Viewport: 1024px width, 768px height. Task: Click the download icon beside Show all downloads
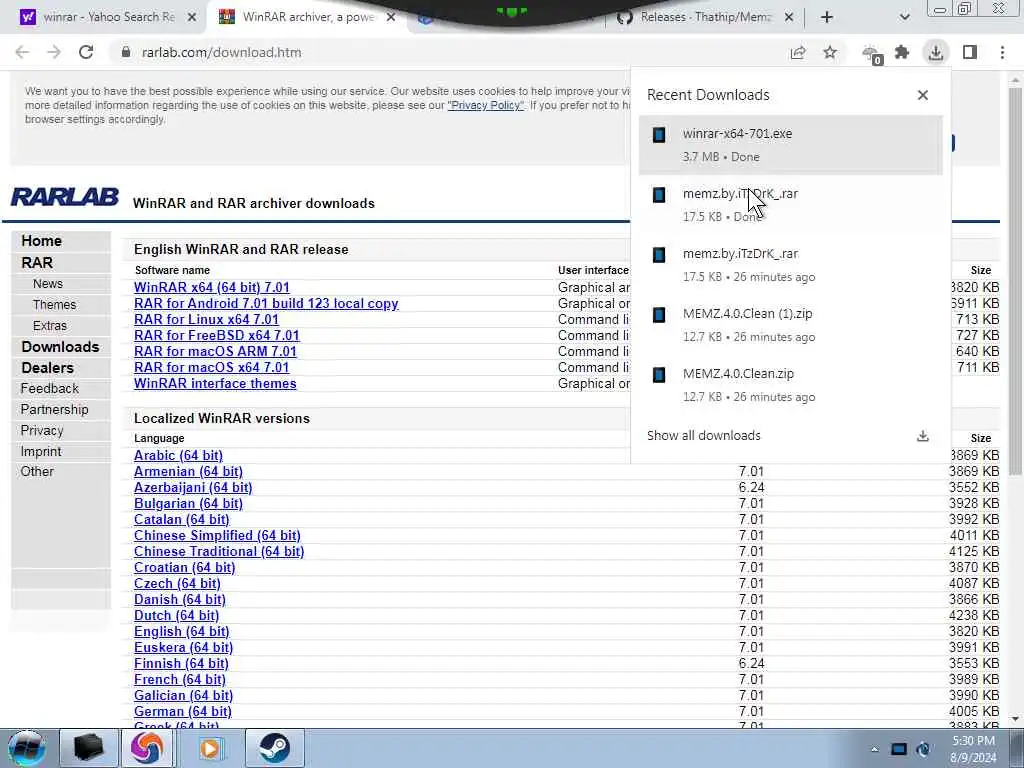[922, 436]
